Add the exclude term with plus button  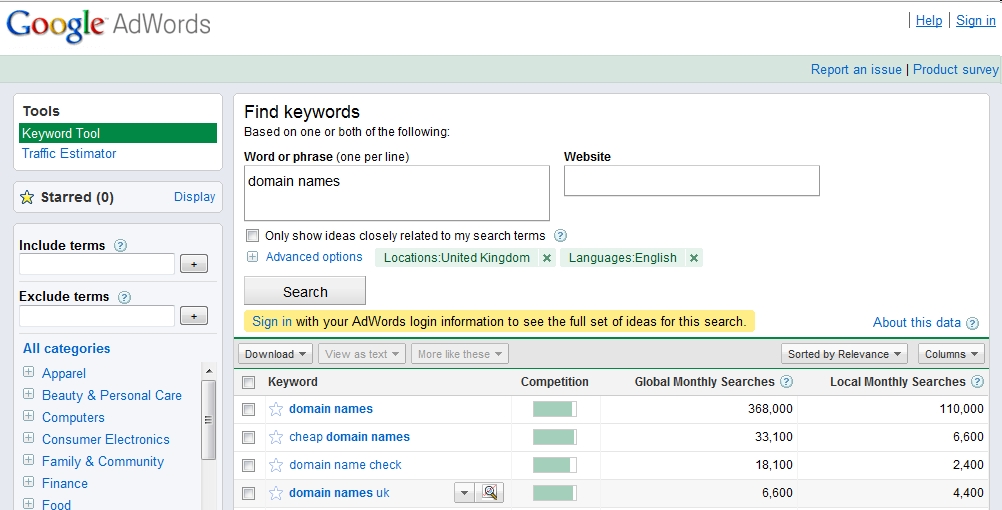tap(194, 316)
